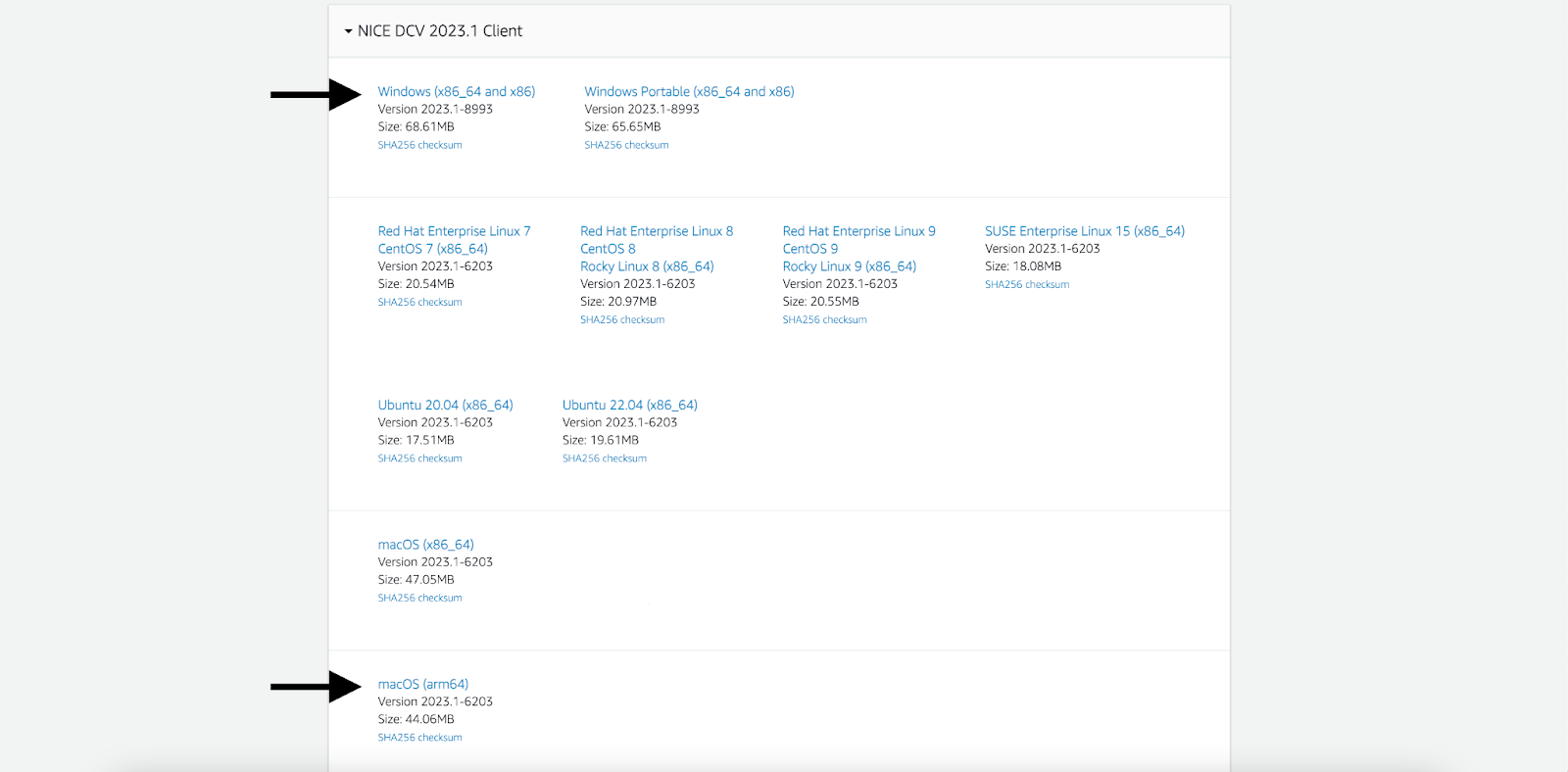
Task: Select the text 'Size: 20.54MB'
Action: pyautogui.click(x=416, y=284)
